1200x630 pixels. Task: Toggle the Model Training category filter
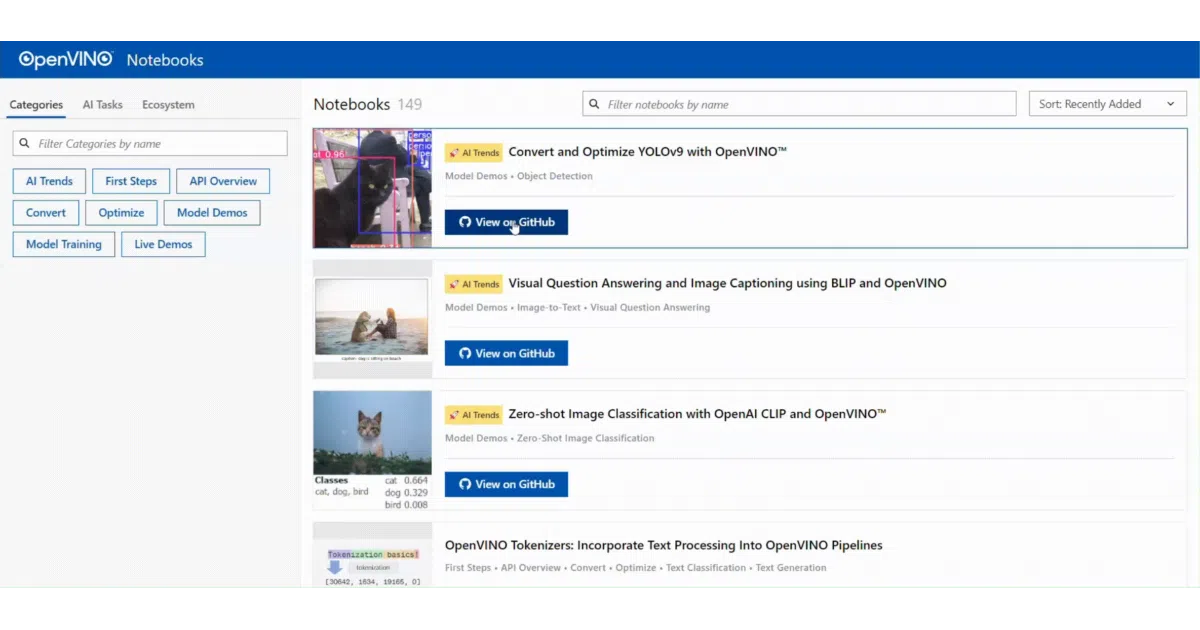[64, 244]
